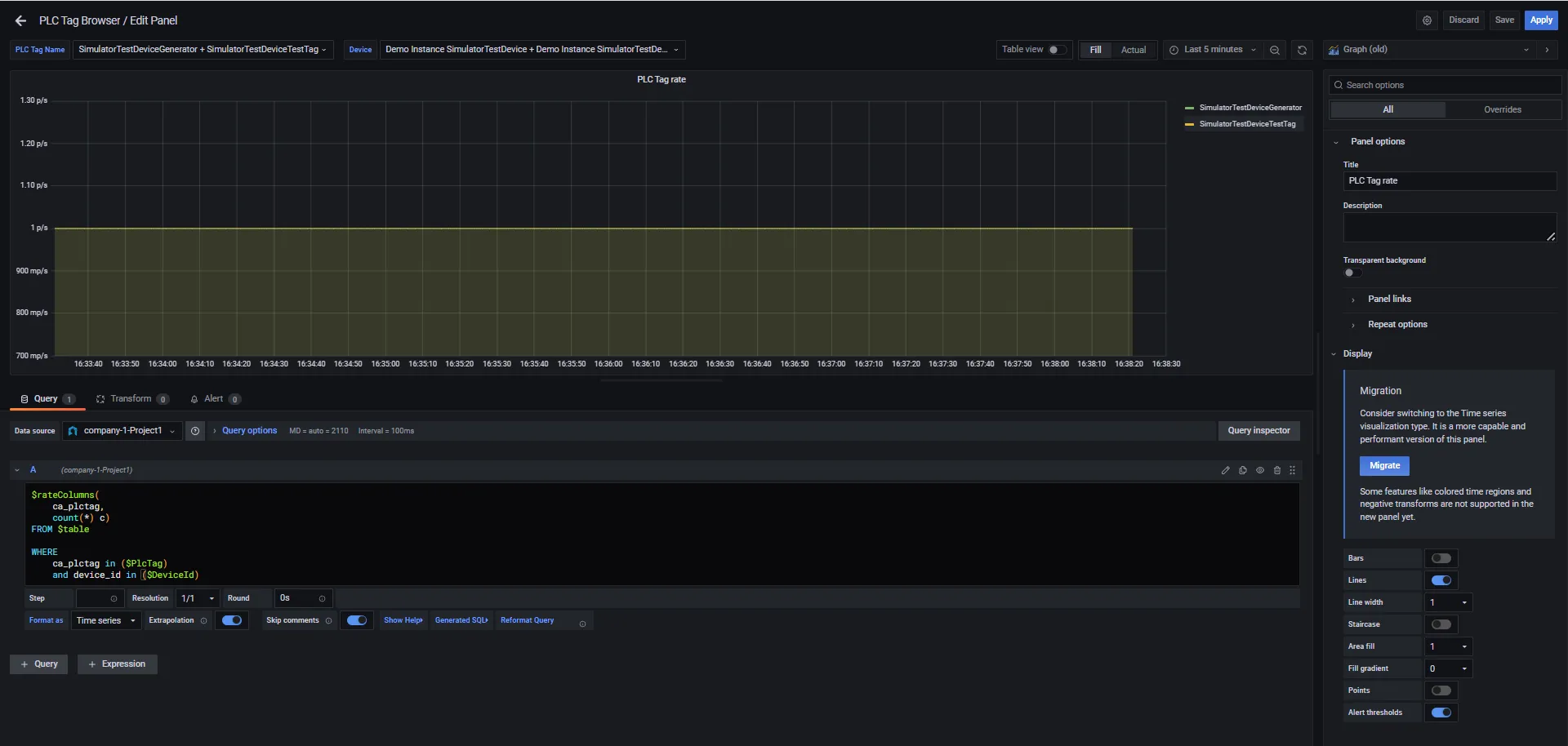Show Round field info icon

322,599
